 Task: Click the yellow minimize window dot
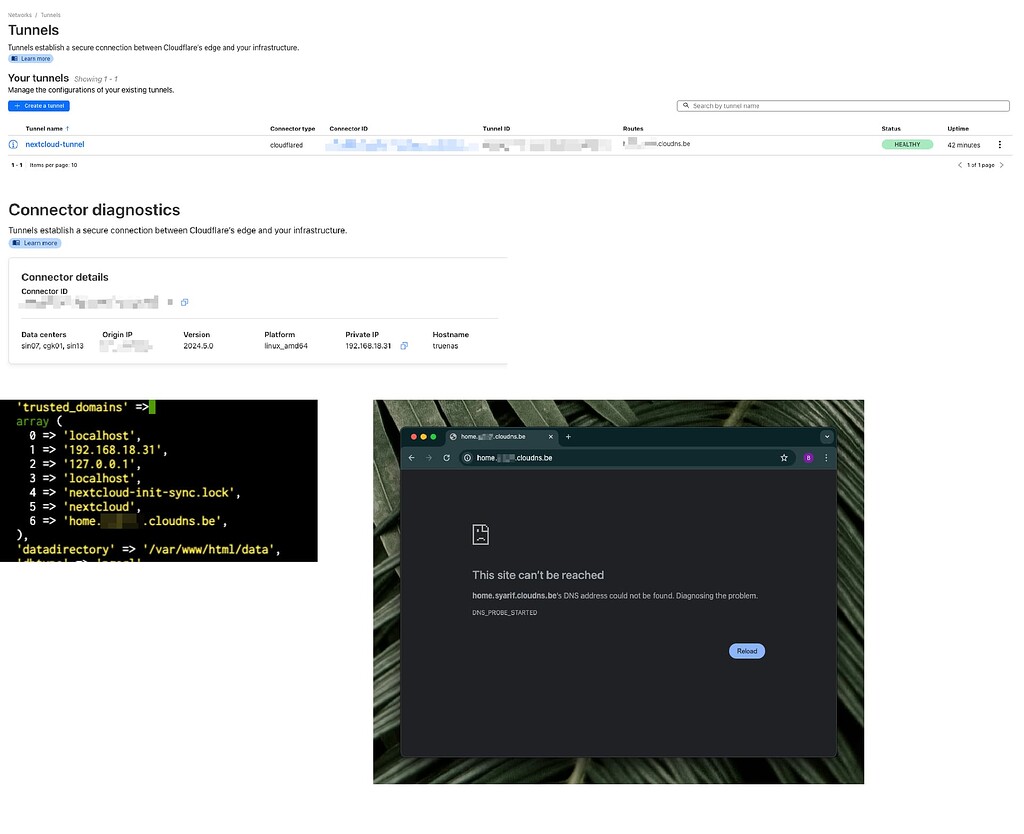[x=423, y=437]
